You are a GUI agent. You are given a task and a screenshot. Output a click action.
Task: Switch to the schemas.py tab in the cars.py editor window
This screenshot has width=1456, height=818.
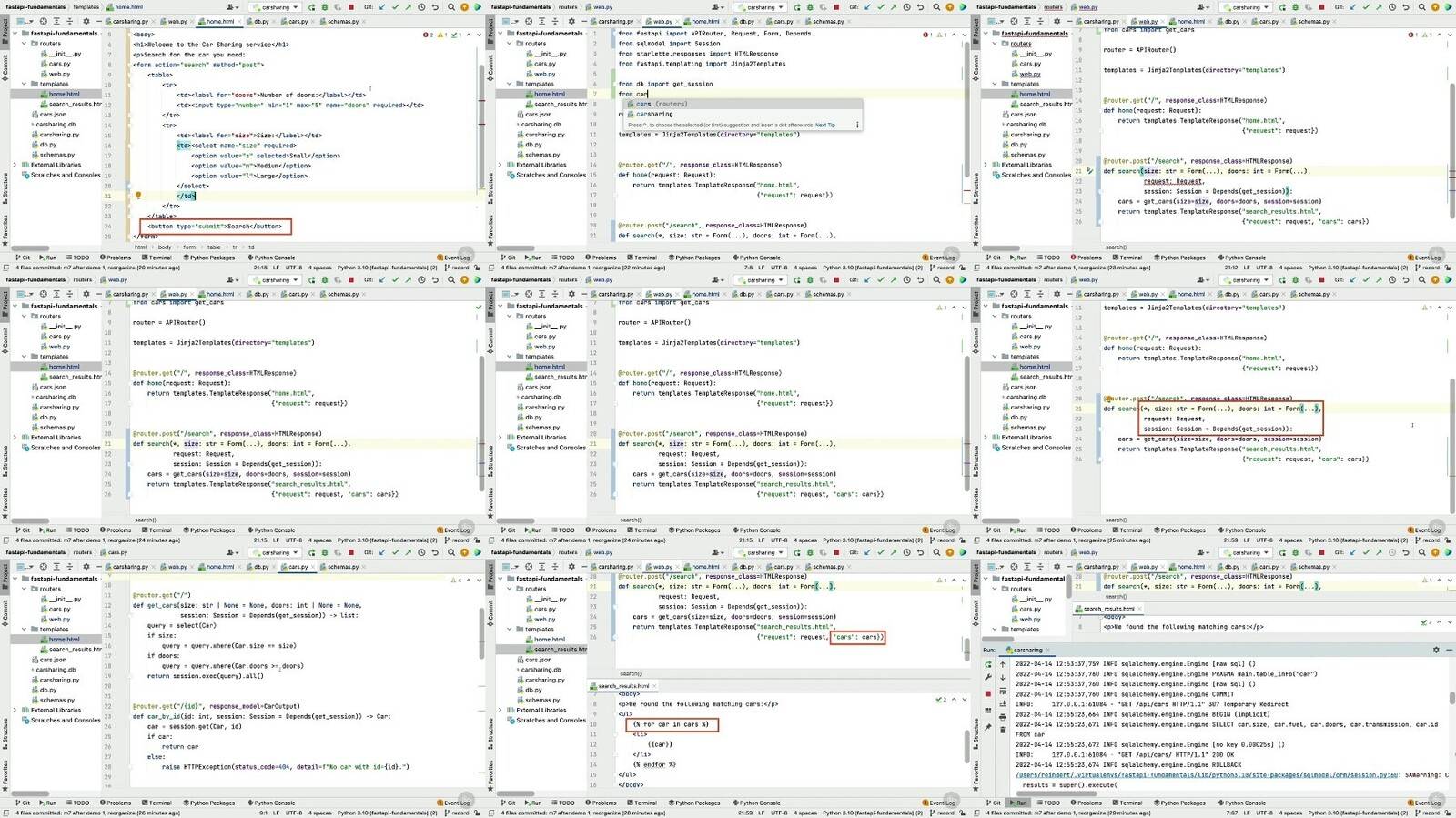click(x=340, y=567)
